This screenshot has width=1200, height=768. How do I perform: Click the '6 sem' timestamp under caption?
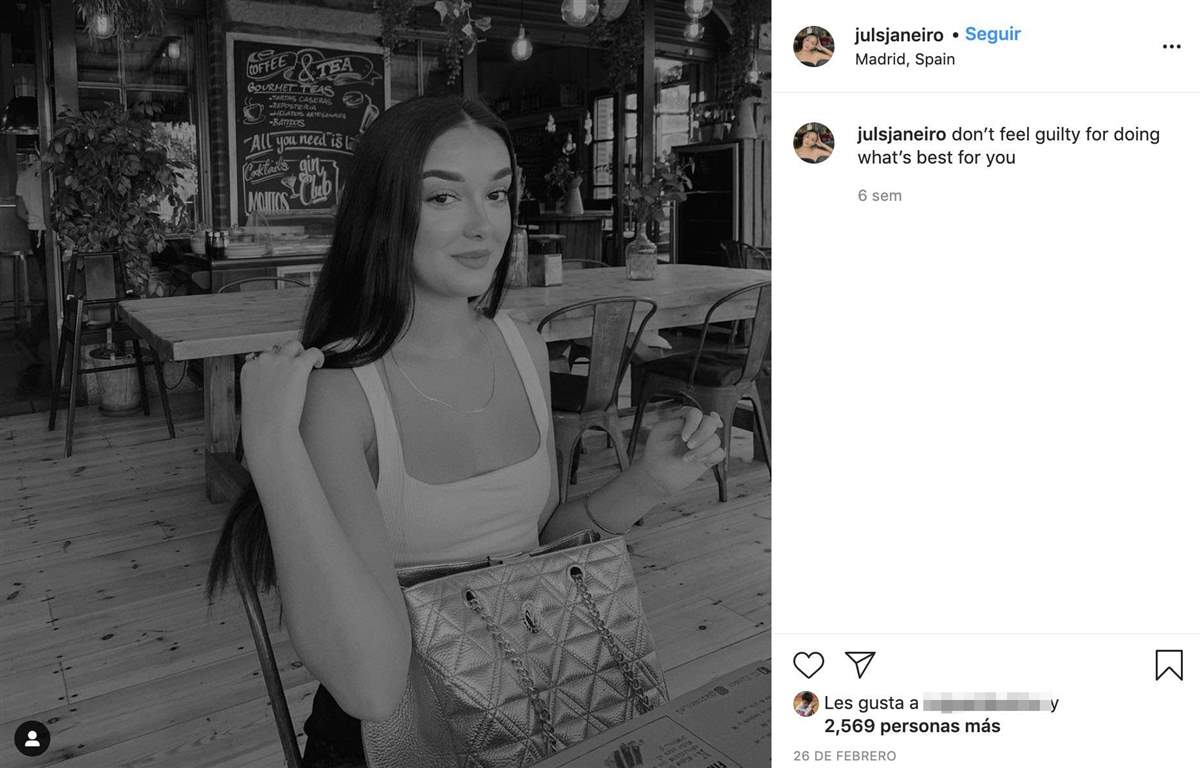pyautogui.click(x=880, y=195)
